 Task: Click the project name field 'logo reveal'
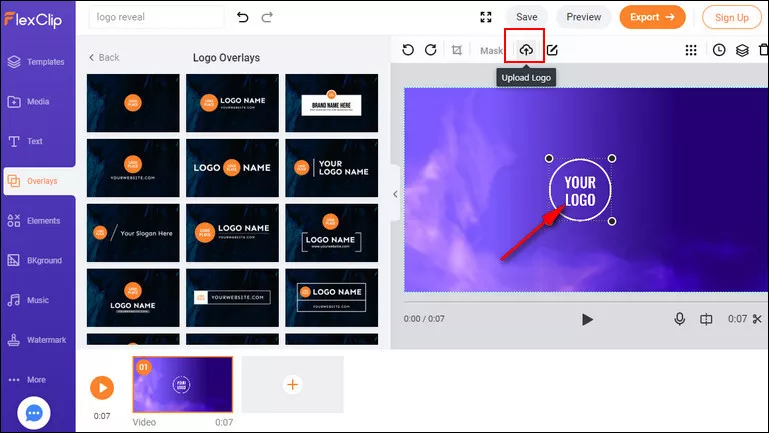156,17
